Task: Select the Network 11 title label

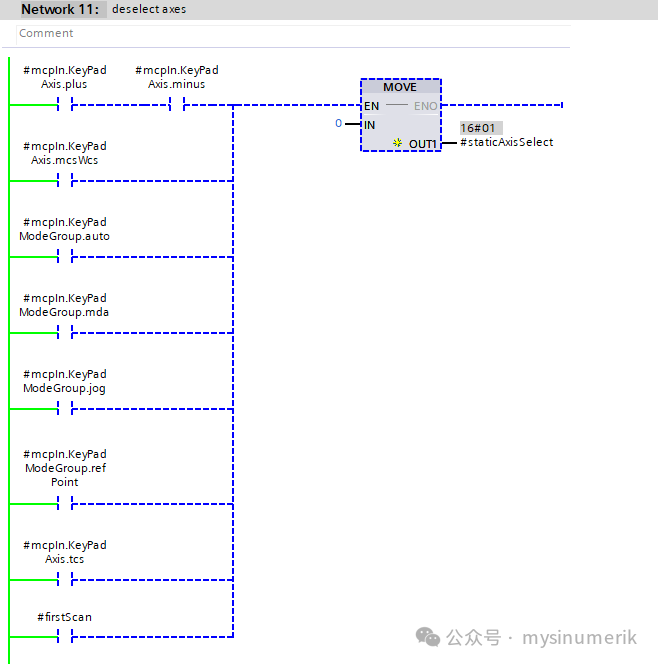Action: (x=60, y=9)
